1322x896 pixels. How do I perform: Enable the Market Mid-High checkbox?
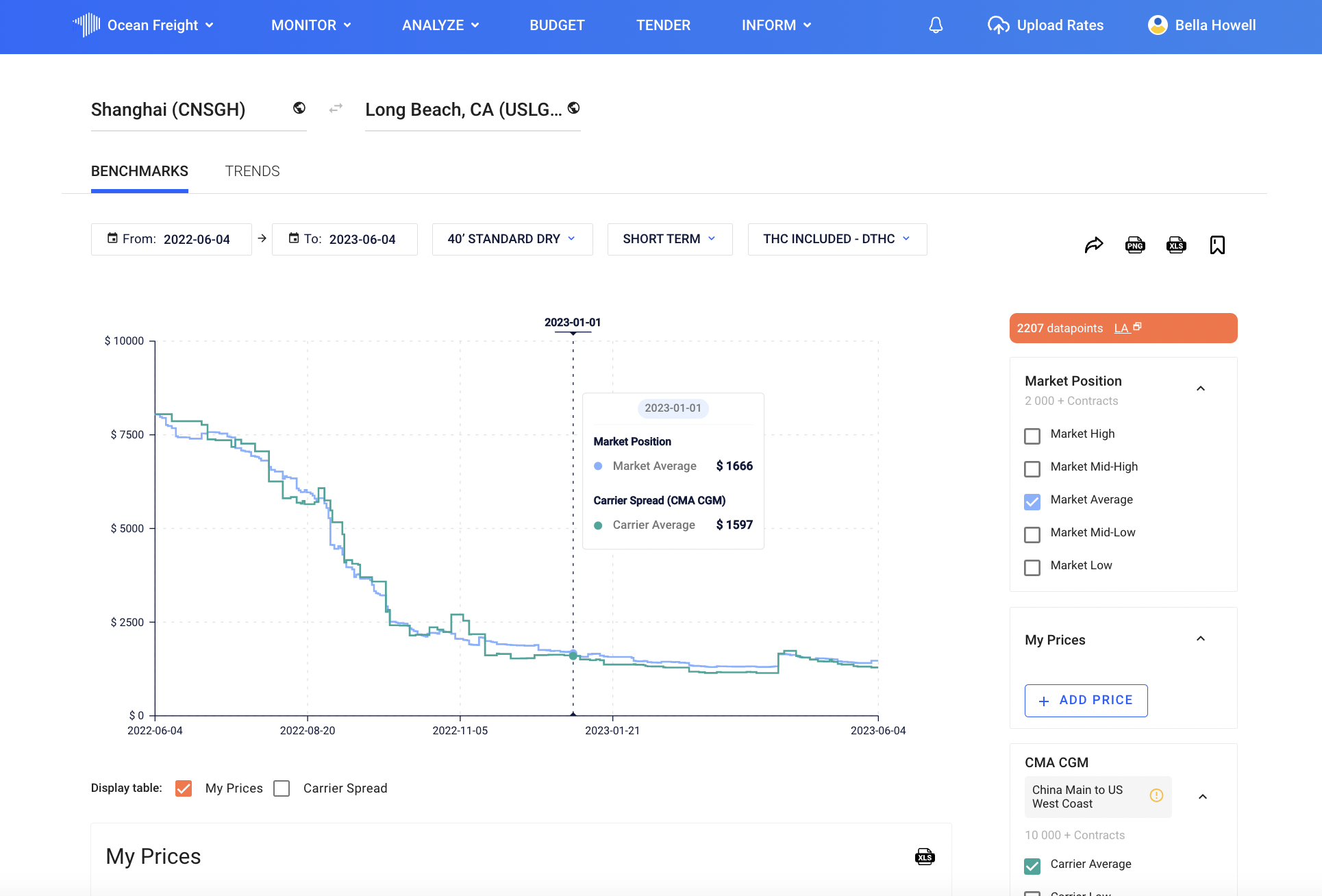(x=1032, y=469)
